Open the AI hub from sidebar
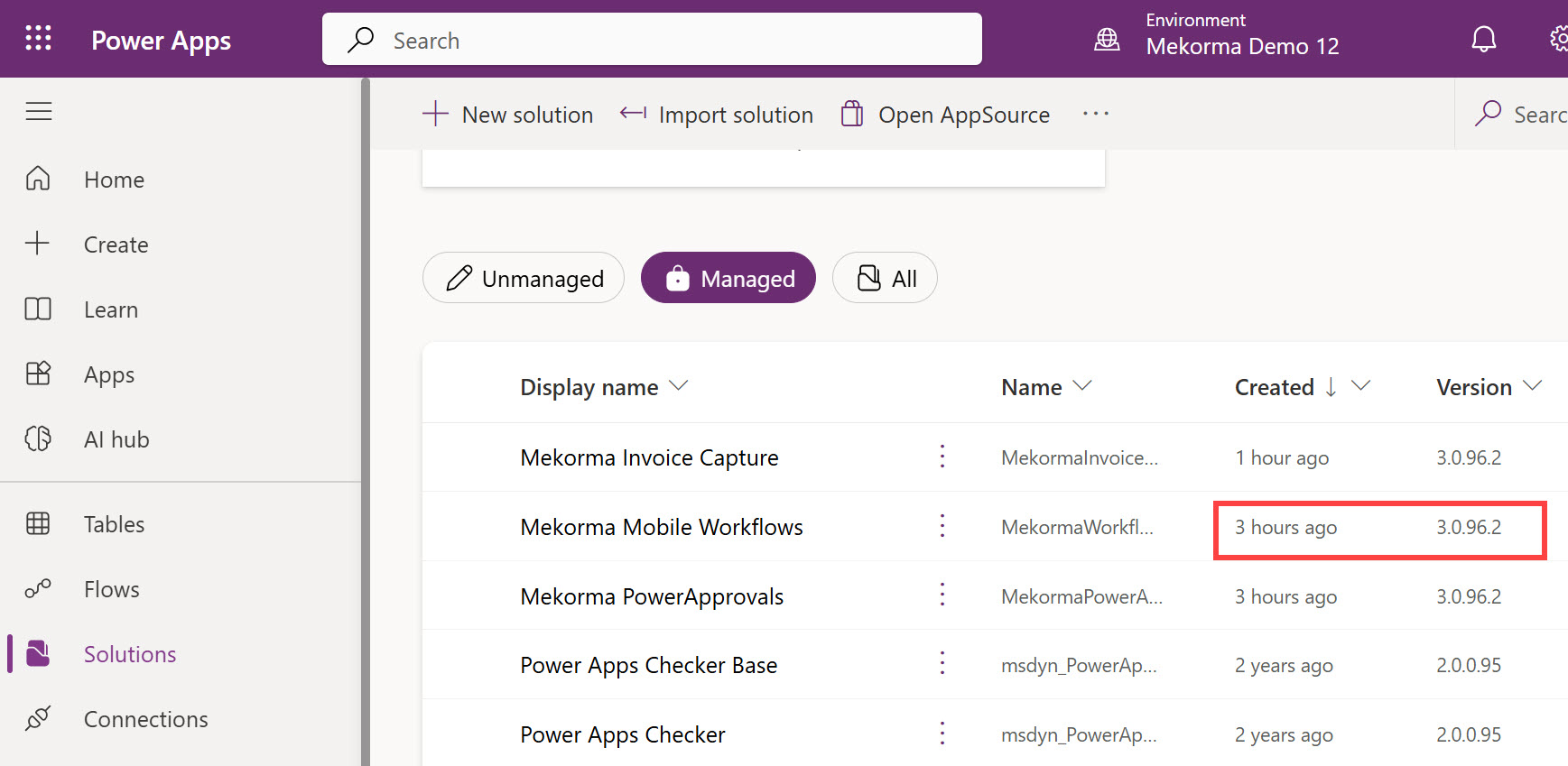Screen dimensions: 1568x766 click(x=116, y=439)
